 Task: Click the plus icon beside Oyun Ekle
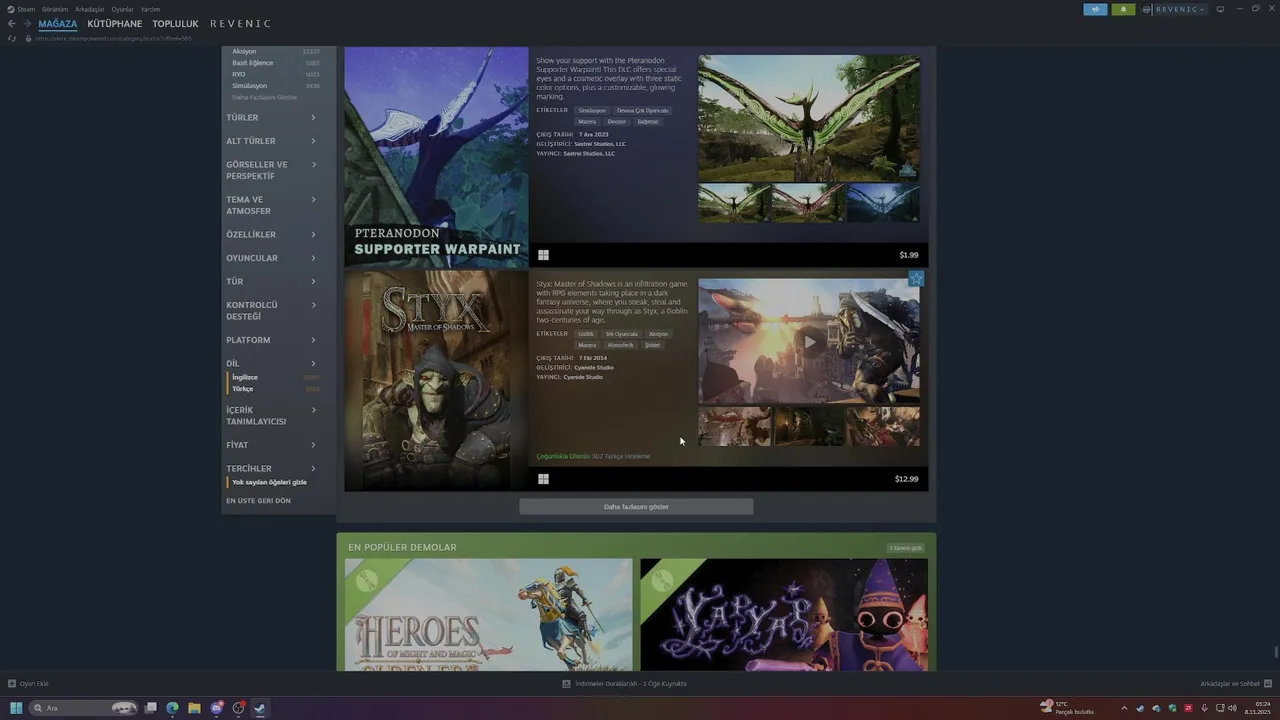[12, 684]
